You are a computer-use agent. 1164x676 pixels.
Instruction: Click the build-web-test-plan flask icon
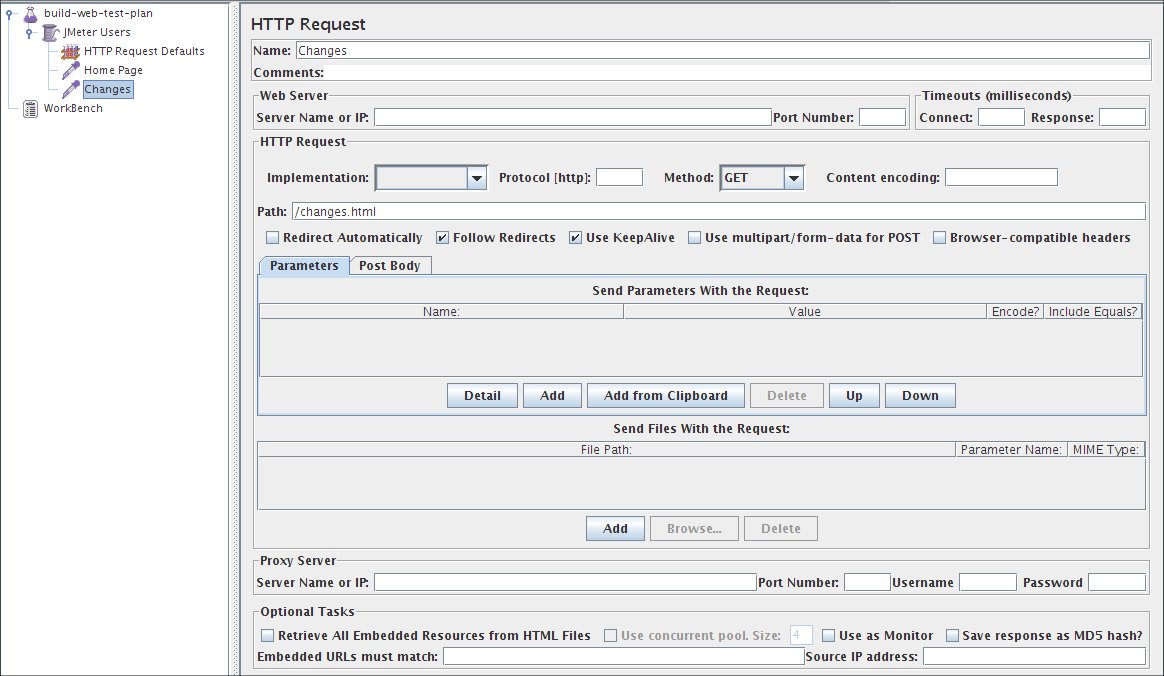click(x=30, y=13)
